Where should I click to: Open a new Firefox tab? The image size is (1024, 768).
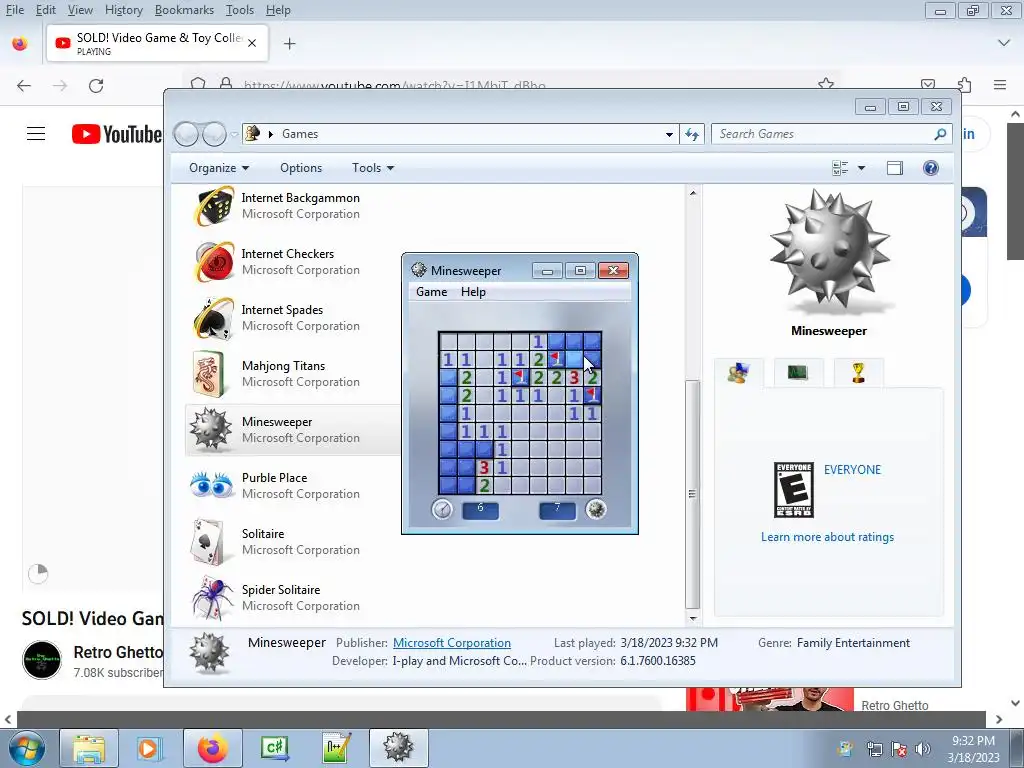[290, 44]
